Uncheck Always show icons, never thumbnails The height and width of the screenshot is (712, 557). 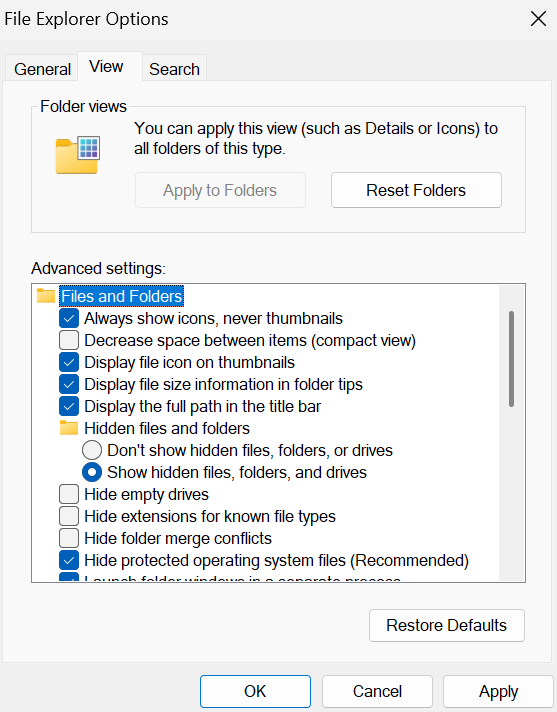point(69,318)
